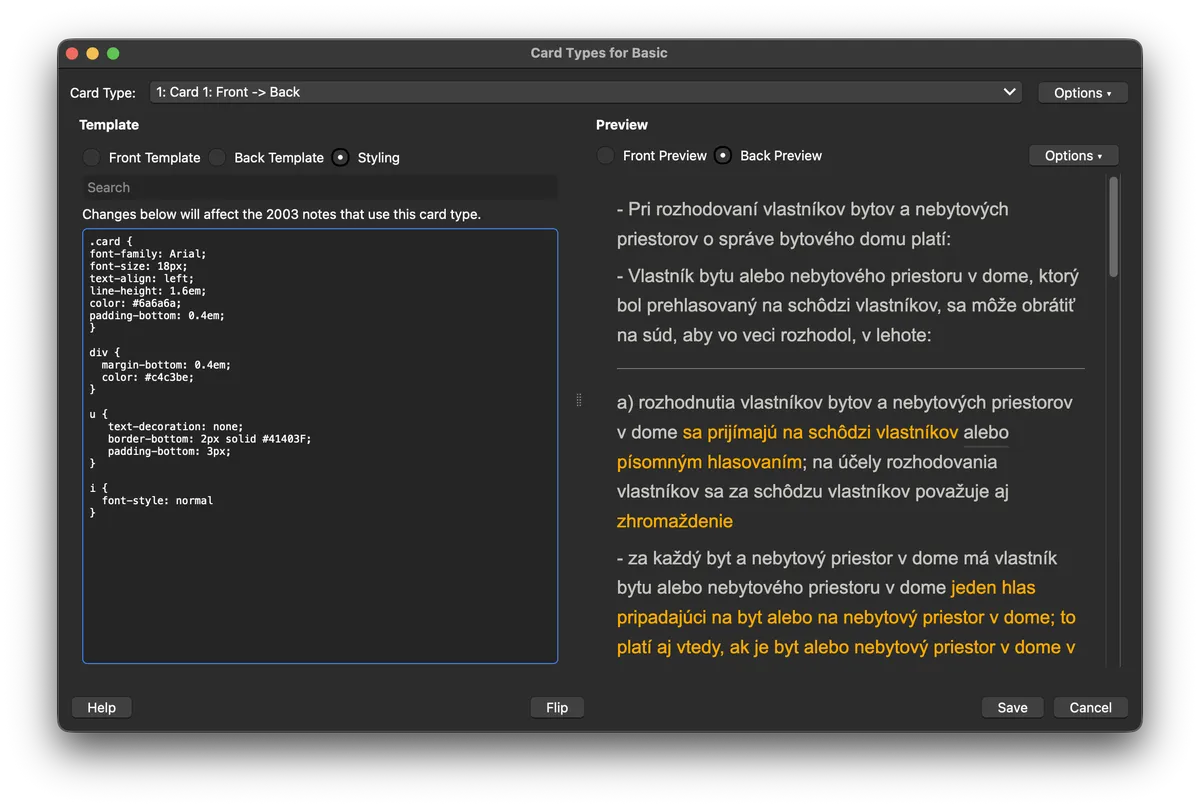The image size is (1200, 808).
Task: Flip the card preview with Flip button
Action: (557, 707)
